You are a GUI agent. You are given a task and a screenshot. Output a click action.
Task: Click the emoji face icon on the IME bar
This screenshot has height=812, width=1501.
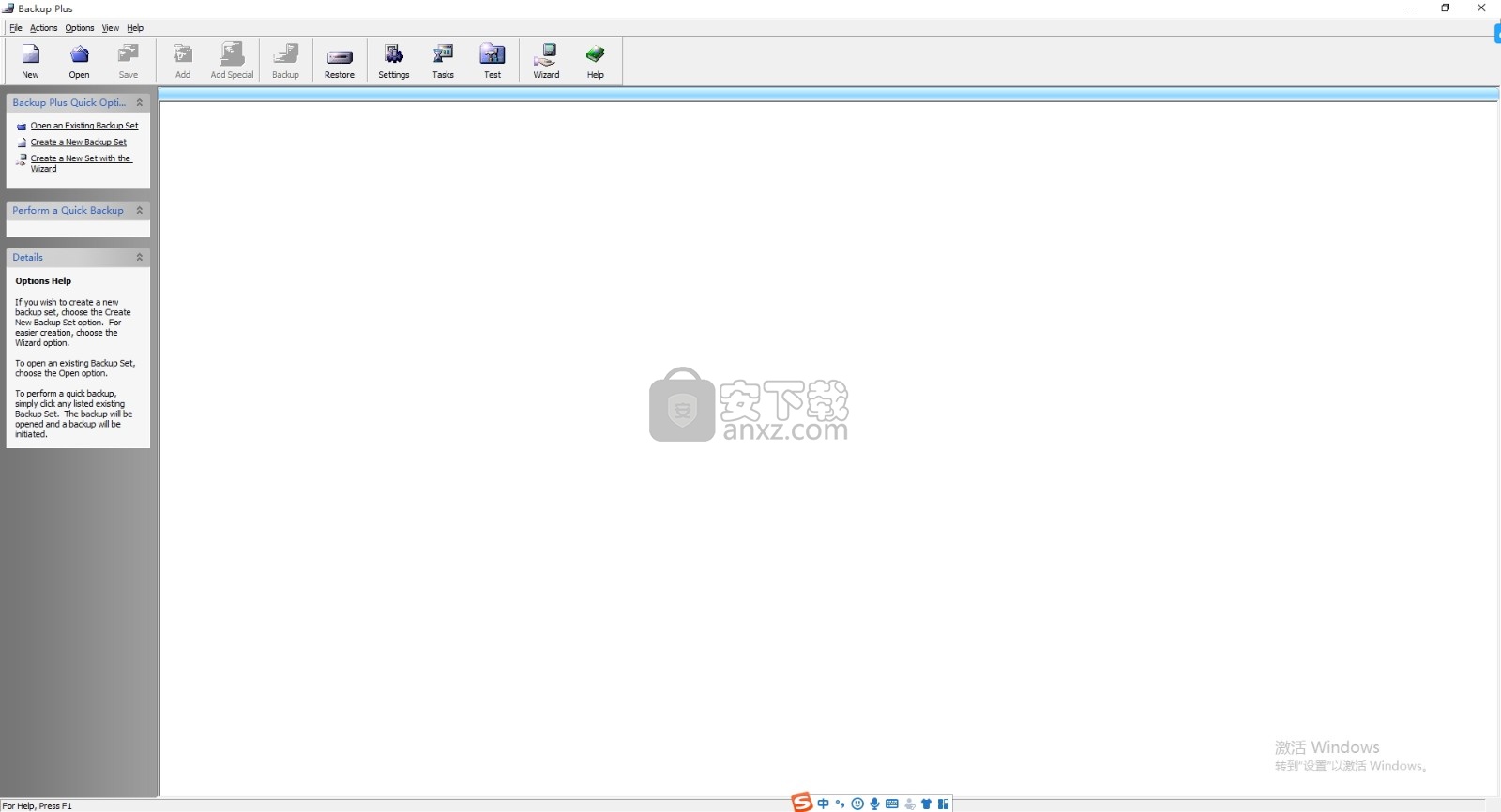coord(857,804)
